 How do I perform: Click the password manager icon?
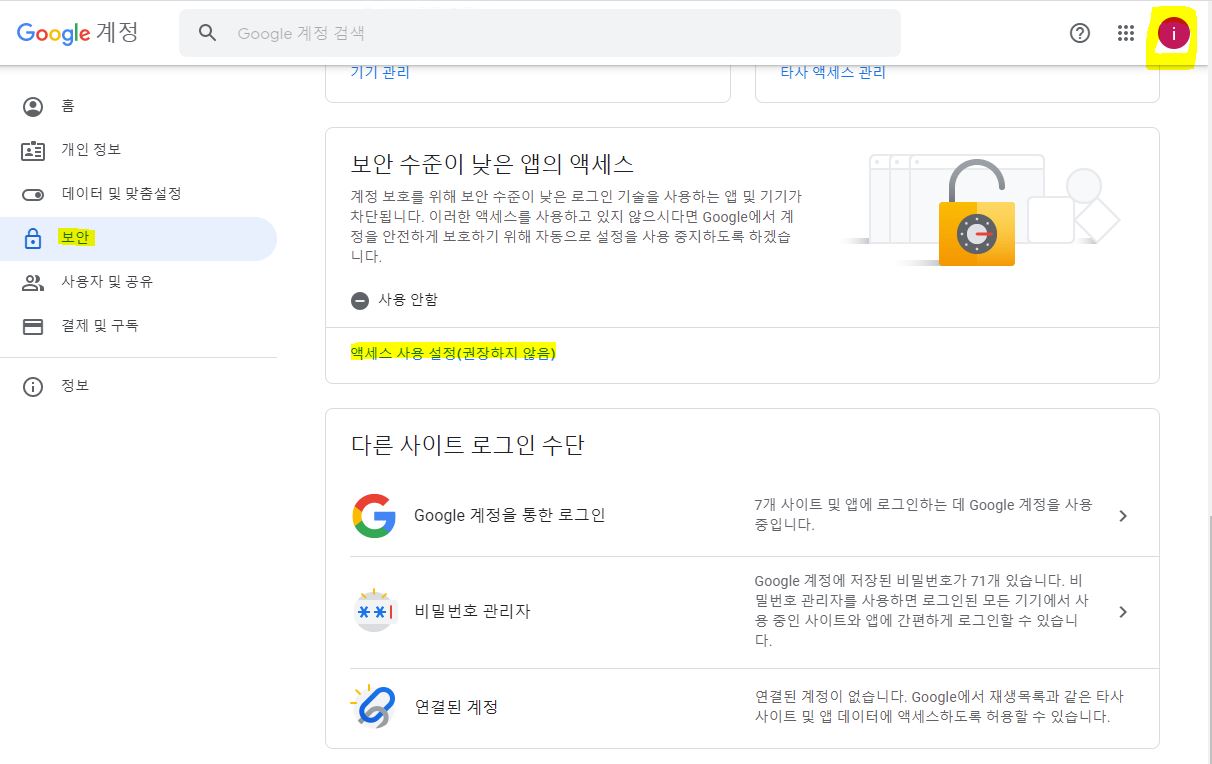pos(373,611)
